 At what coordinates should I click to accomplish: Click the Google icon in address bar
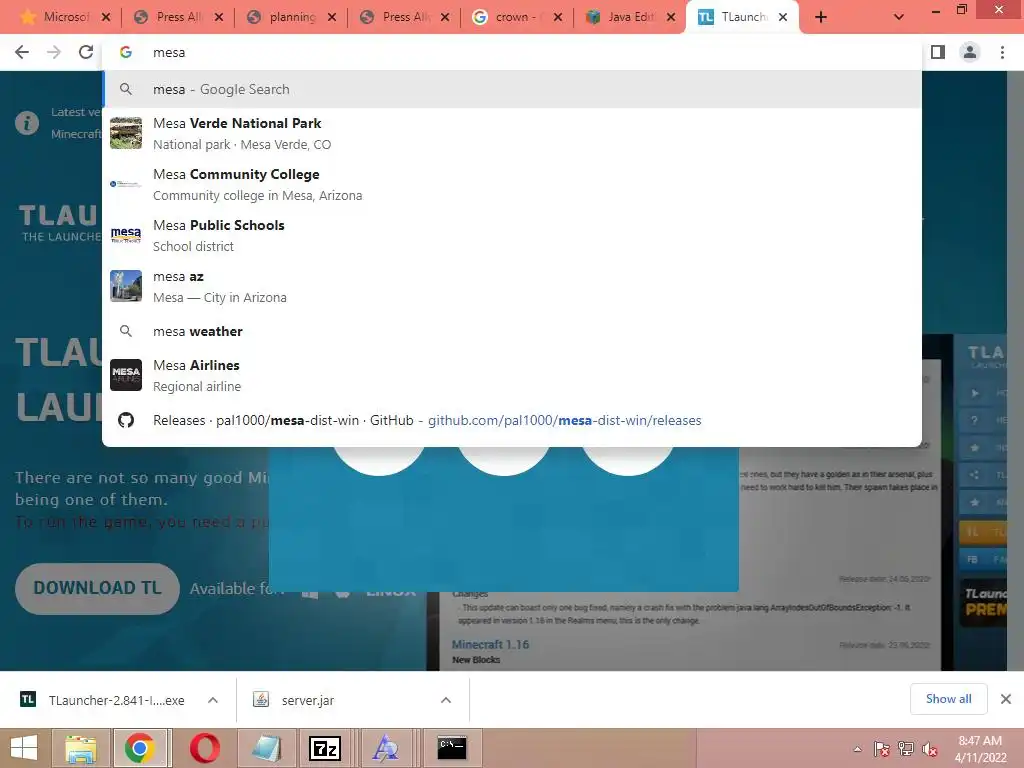pos(126,52)
